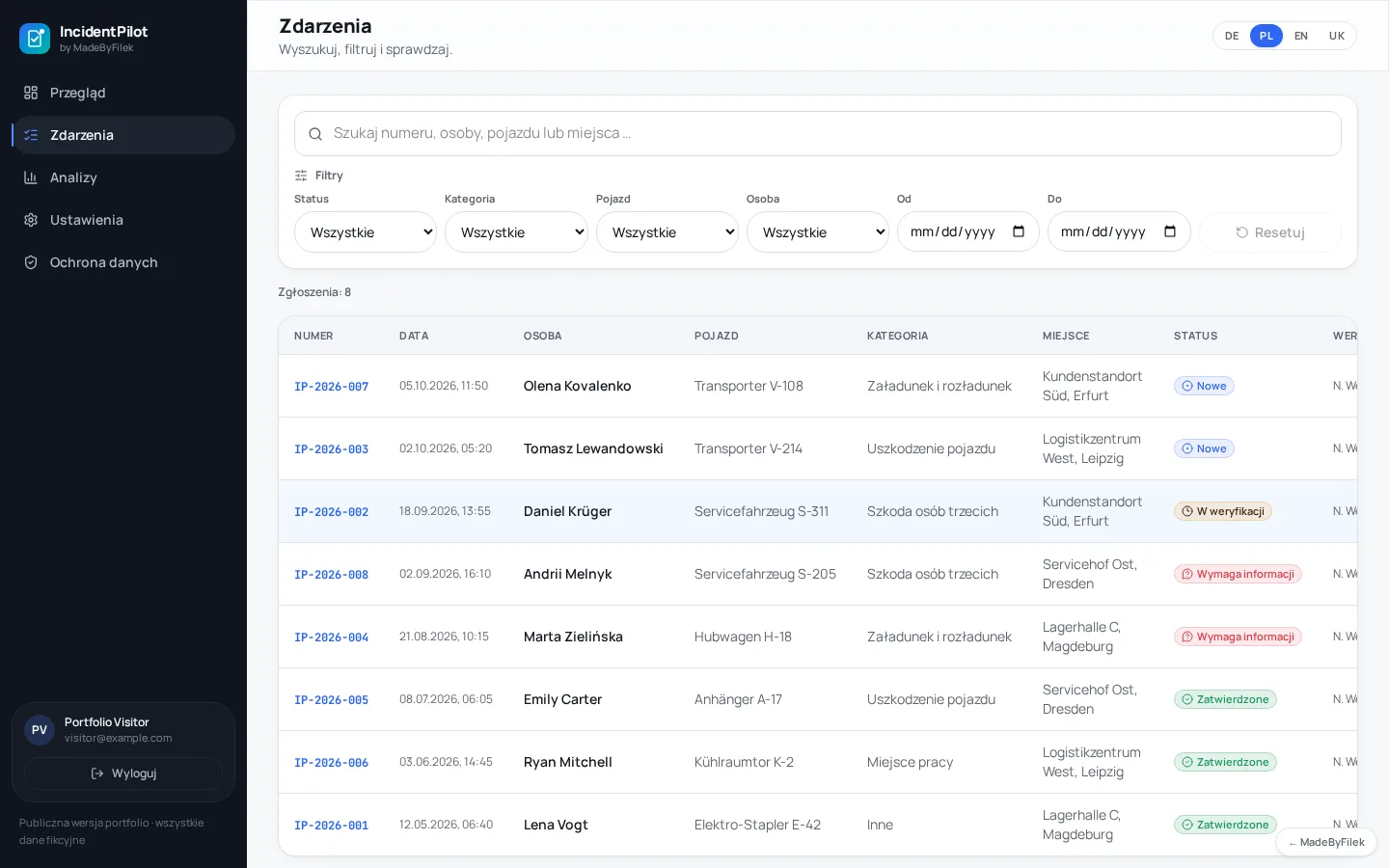Click the incident search input field
This screenshot has width=1389, height=868.
818,134
